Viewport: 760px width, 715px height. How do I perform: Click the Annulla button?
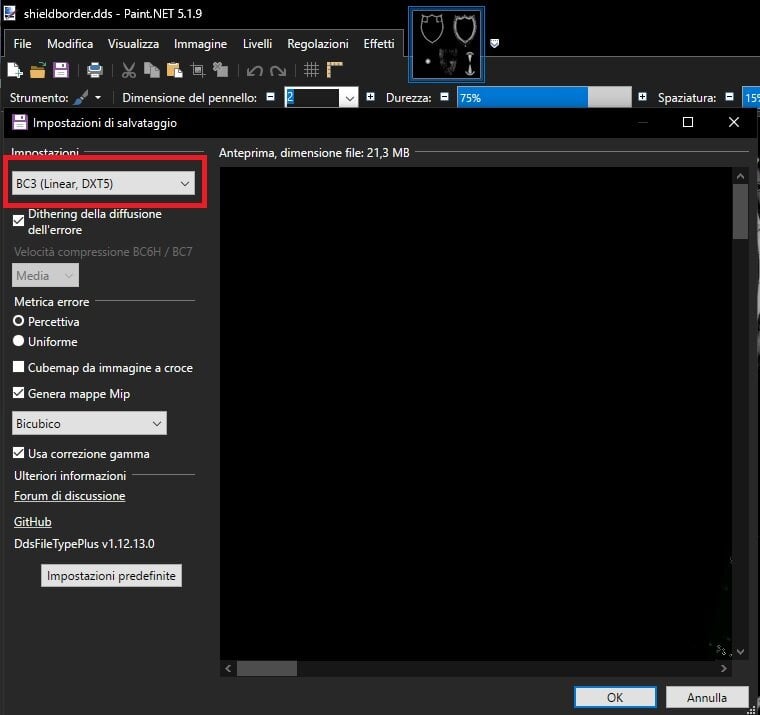click(x=707, y=697)
